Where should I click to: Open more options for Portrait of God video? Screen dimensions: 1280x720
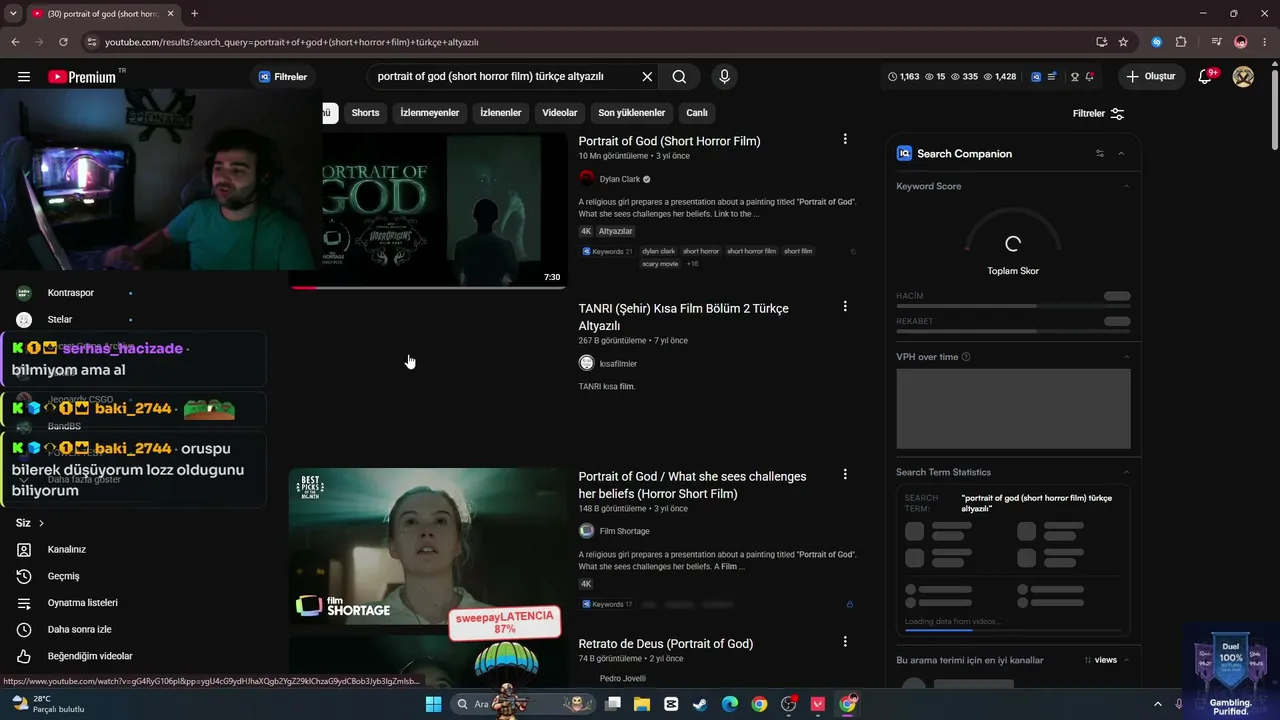point(845,139)
